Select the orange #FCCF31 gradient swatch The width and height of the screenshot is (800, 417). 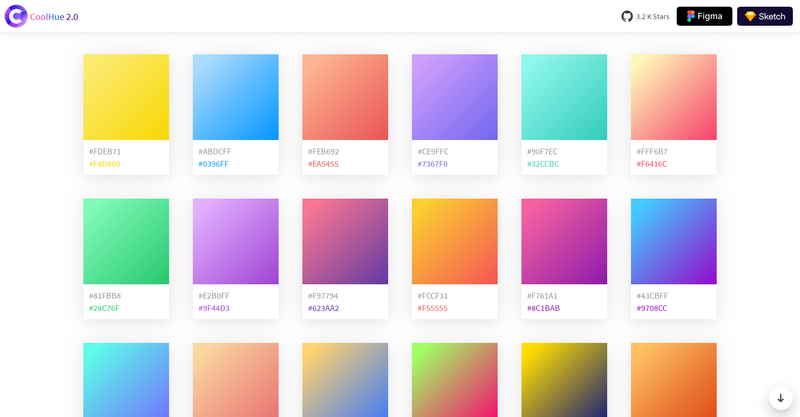pos(455,241)
